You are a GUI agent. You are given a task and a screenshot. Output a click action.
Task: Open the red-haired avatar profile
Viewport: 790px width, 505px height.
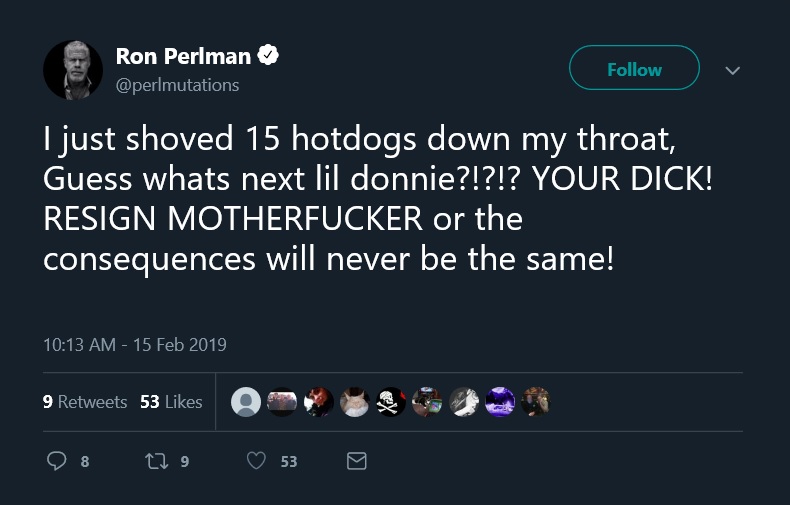pos(318,402)
